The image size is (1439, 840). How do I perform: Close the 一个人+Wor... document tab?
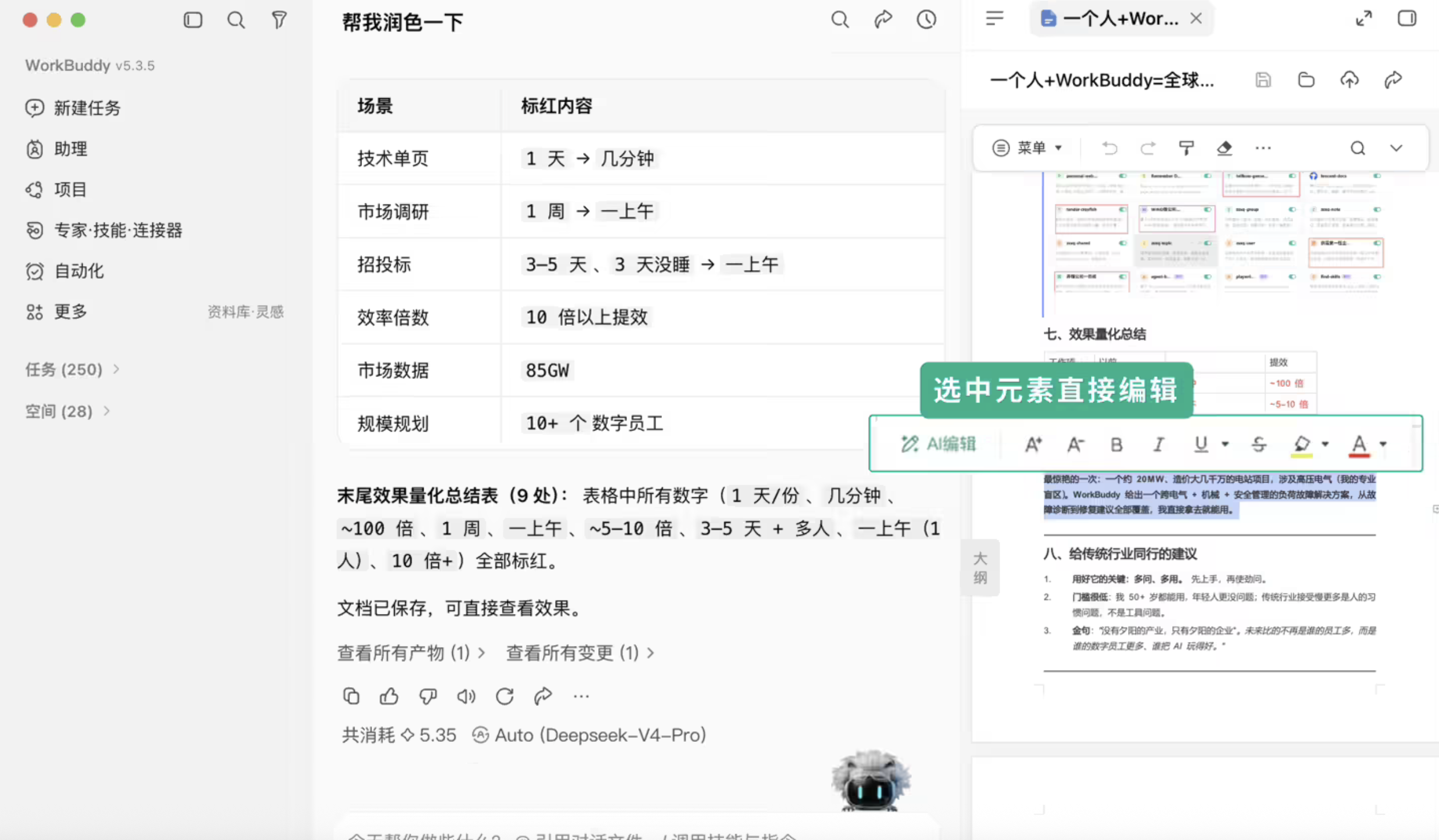click(x=1196, y=19)
